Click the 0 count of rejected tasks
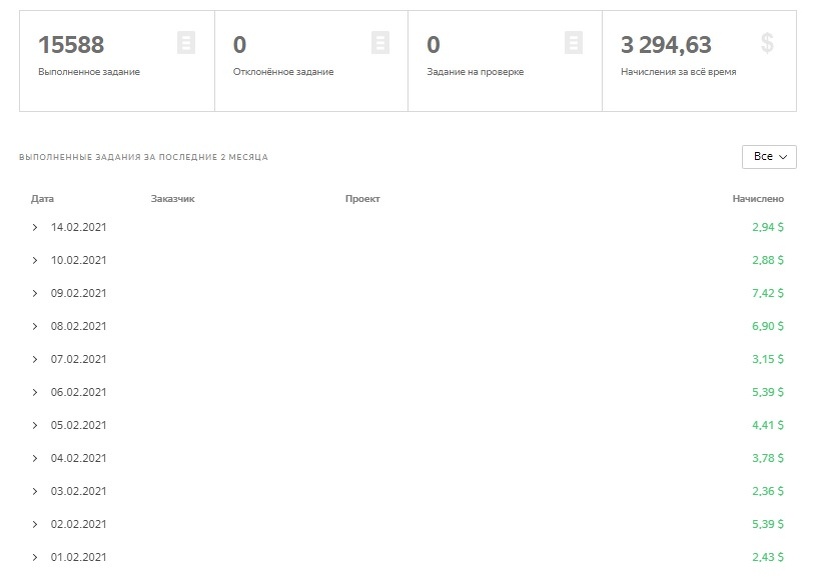Viewport: 814px width, 577px height. click(x=239, y=45)
